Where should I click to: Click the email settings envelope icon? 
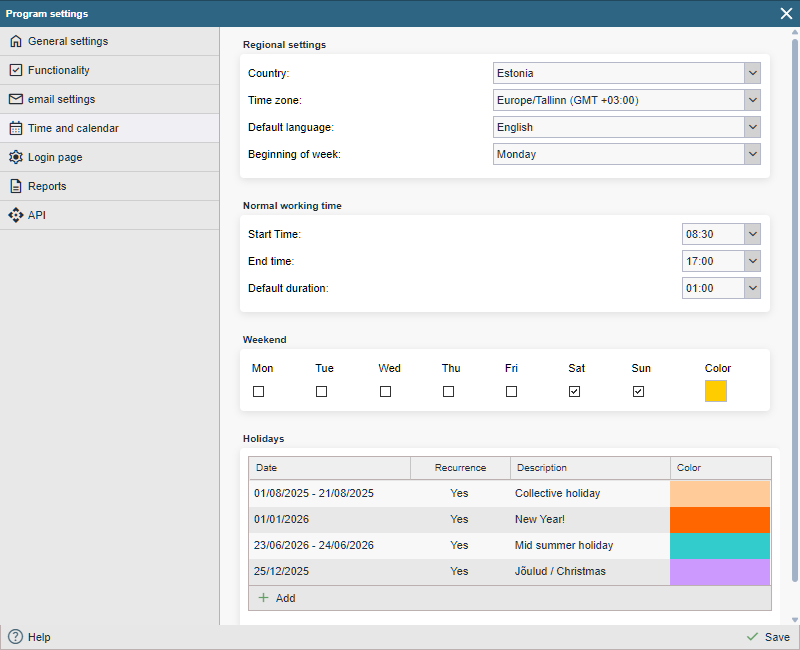(15, 100)
